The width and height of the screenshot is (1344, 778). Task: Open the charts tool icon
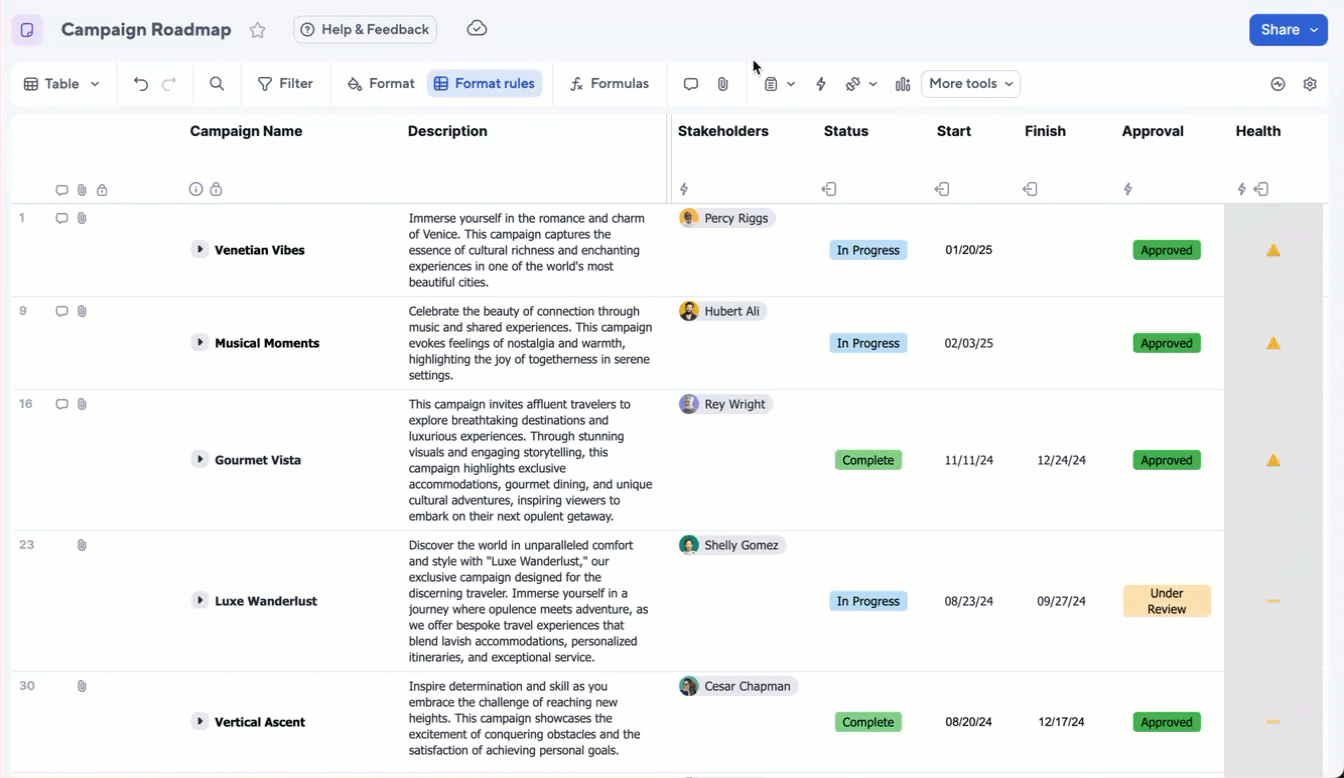click(903, 83)
